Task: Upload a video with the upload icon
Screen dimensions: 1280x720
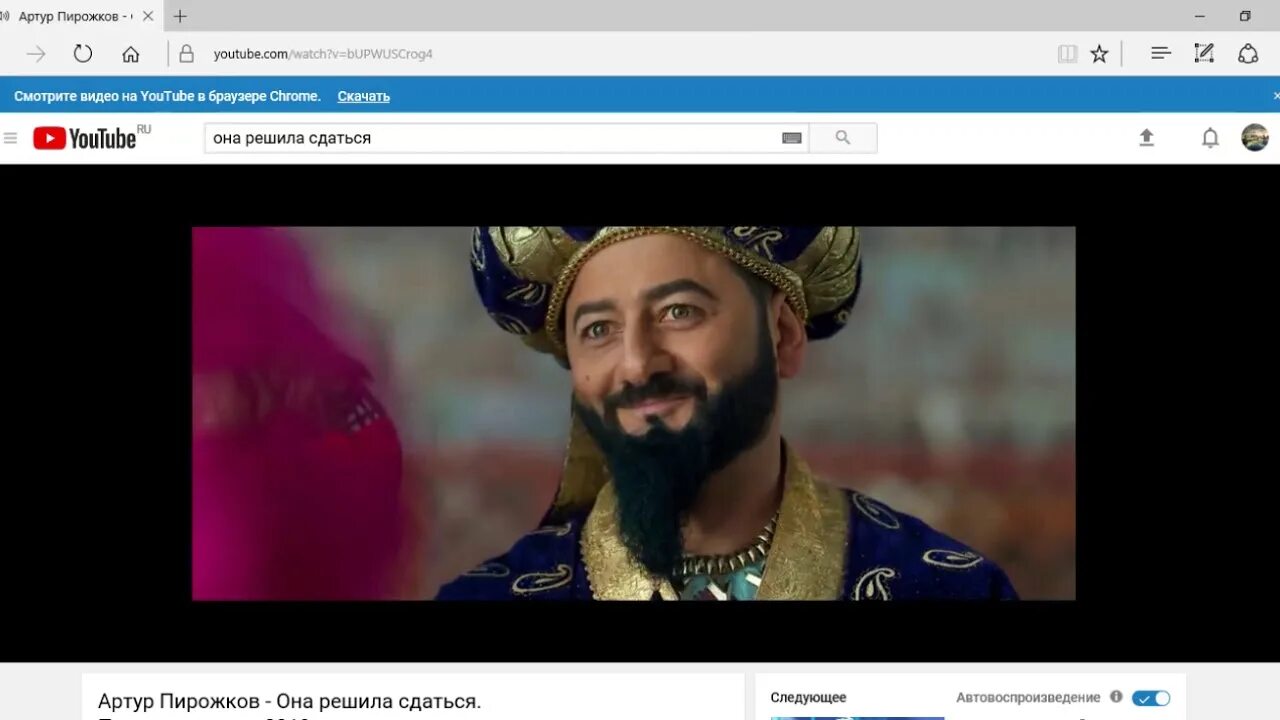Action: (1147, 138)
